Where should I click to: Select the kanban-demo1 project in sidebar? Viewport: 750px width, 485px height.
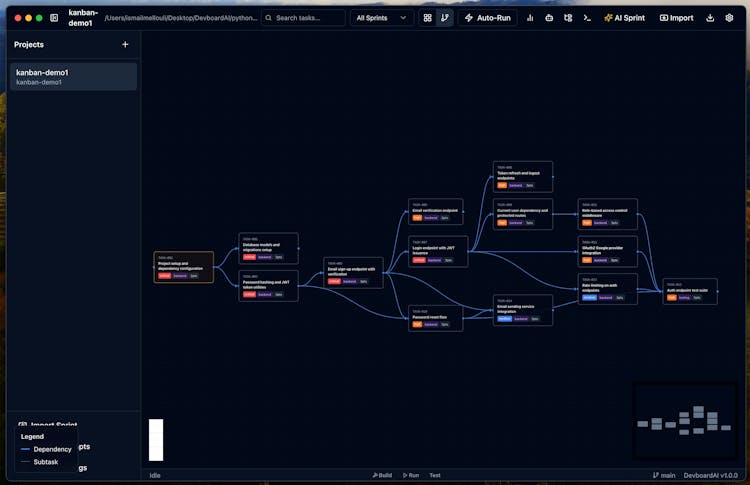pyautogui.click(x=73, y=77)
